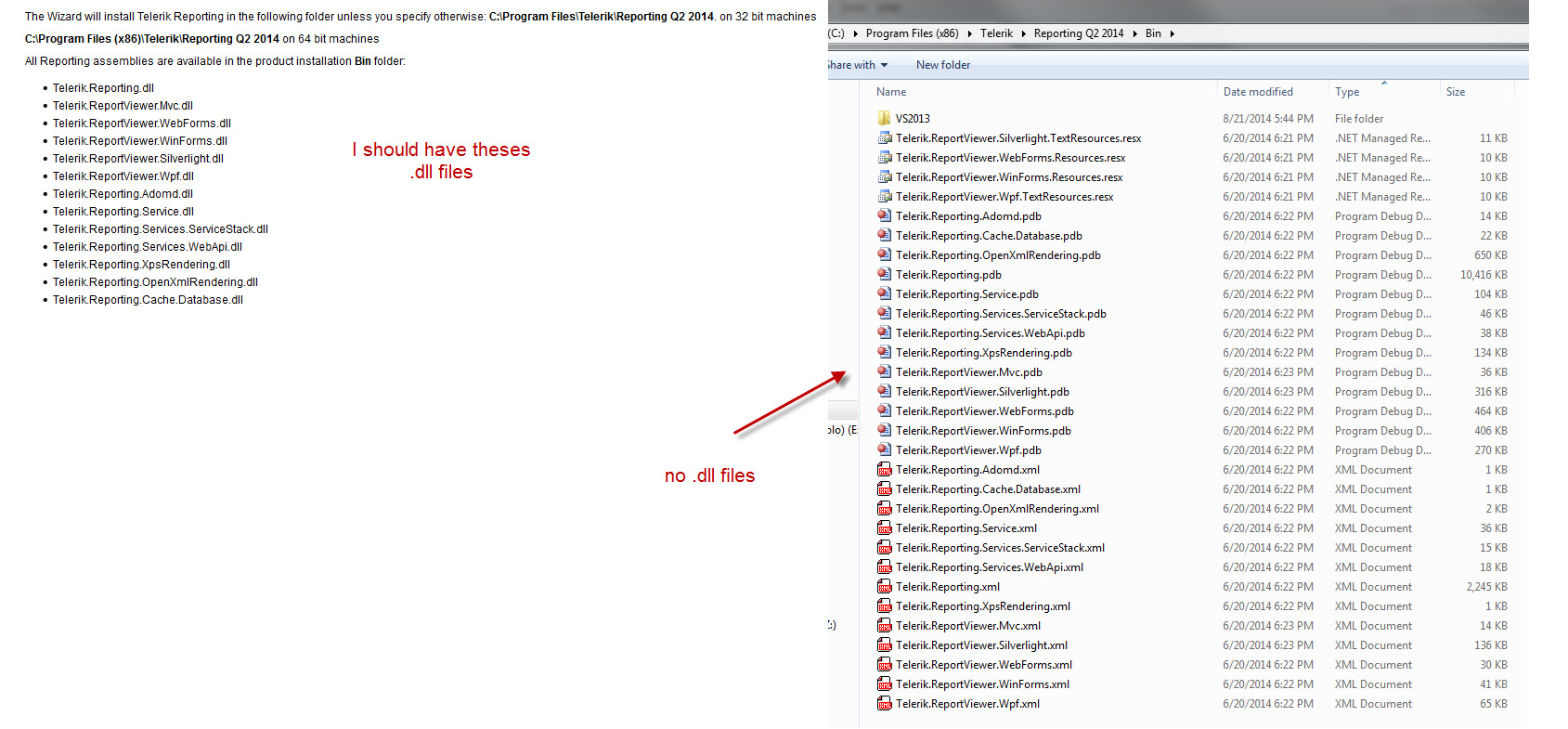Click the icon for Telerik.Reporting.OpenXmlRendering.pdb
The height and width of the screenshot is (729, 1568).
click(884, 255)
